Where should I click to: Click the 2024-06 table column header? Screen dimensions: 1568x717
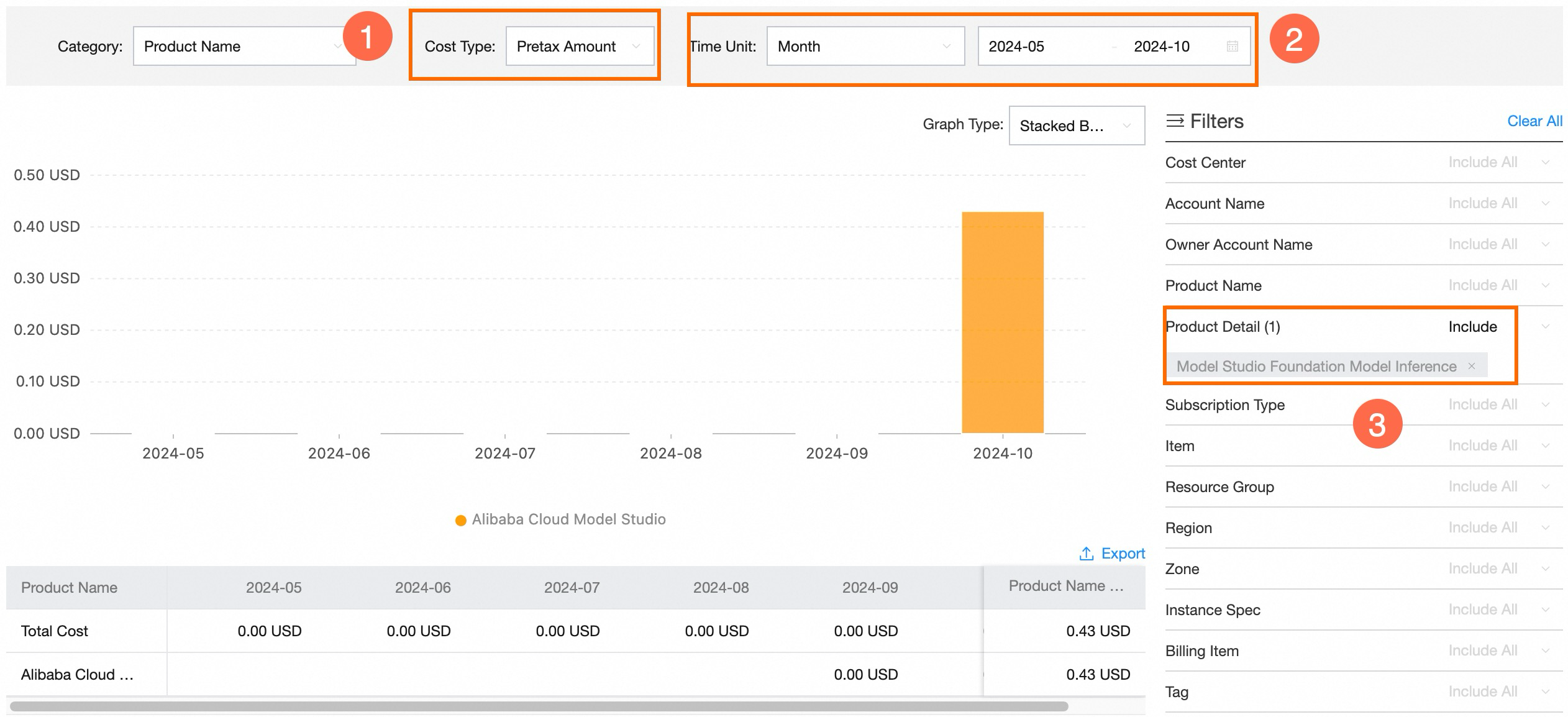(x=422, y=587)
